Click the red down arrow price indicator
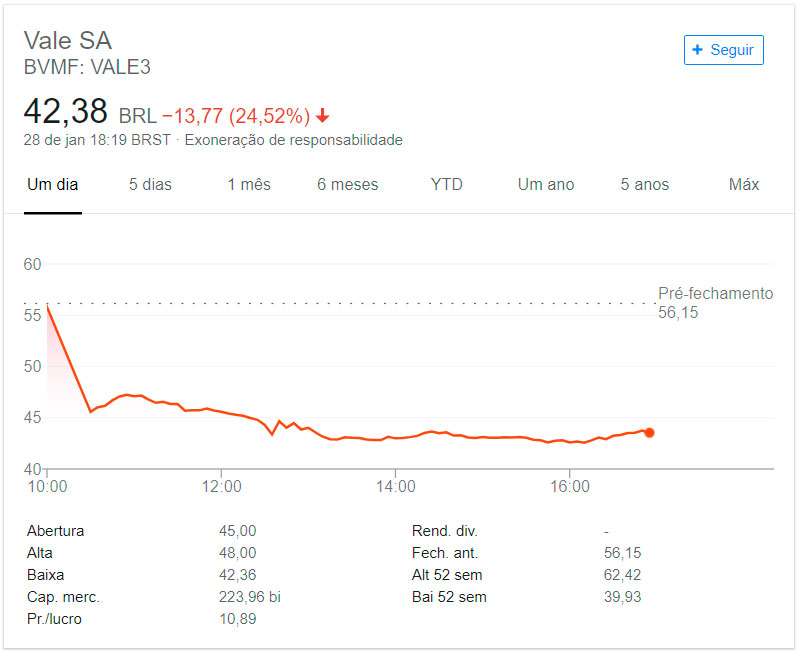803x653 pixels. pos(322,116)
